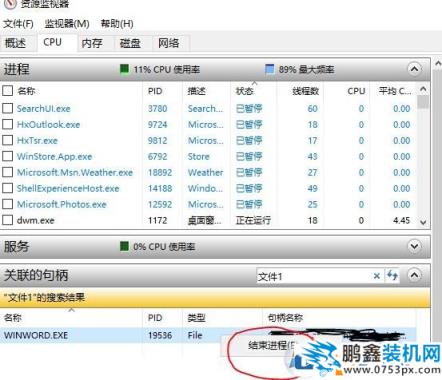The height and width of the screenshot is (380, 442).
Task: Open the 文件(F) menu
Action: [x=18, y=24]
